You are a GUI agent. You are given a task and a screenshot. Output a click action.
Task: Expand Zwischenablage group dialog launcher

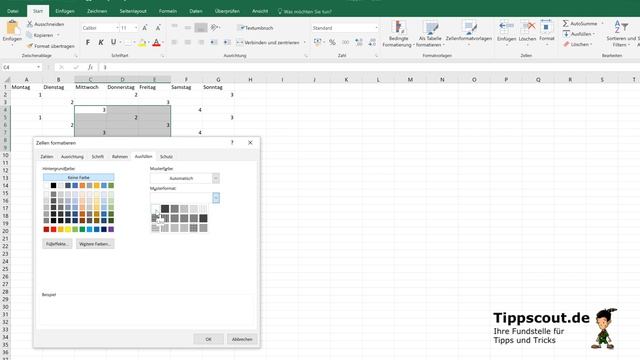click(76, 56)
